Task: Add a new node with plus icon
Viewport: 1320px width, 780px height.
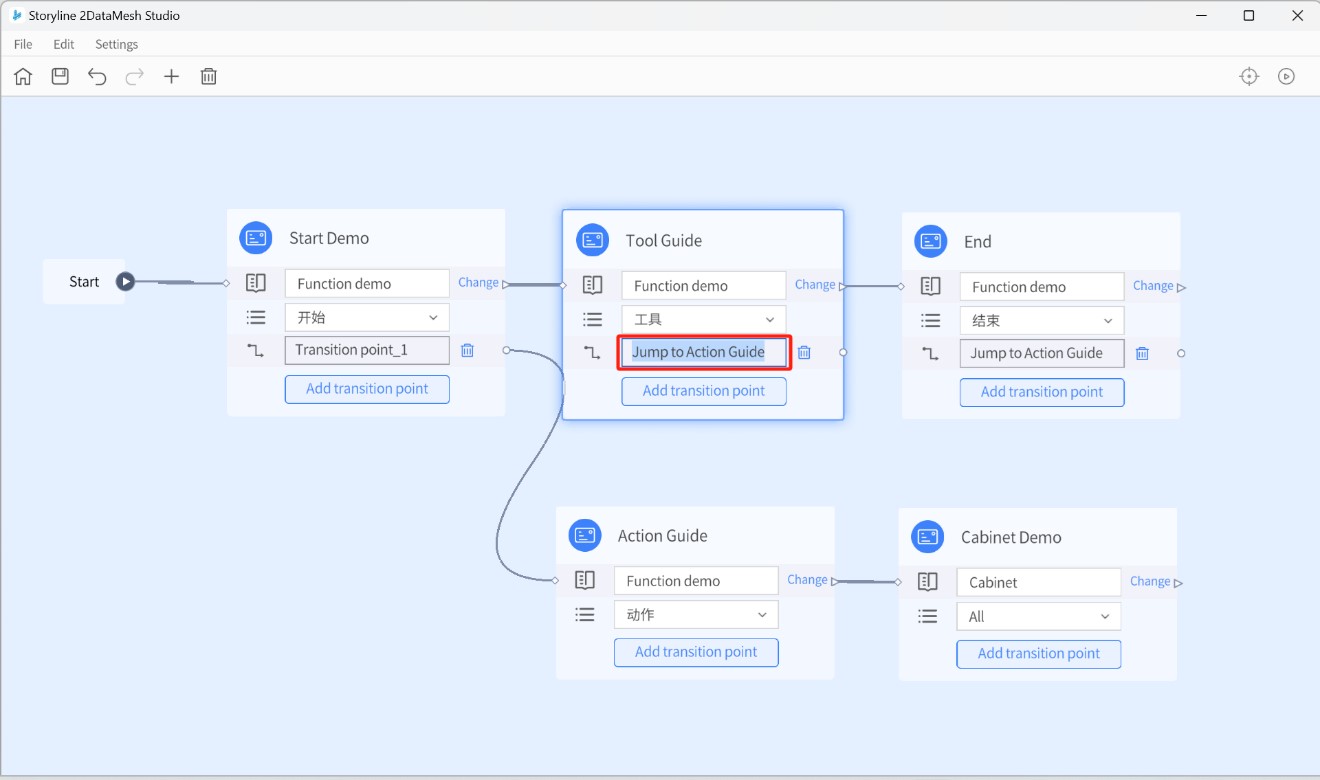Action: (x=172, y=76)
